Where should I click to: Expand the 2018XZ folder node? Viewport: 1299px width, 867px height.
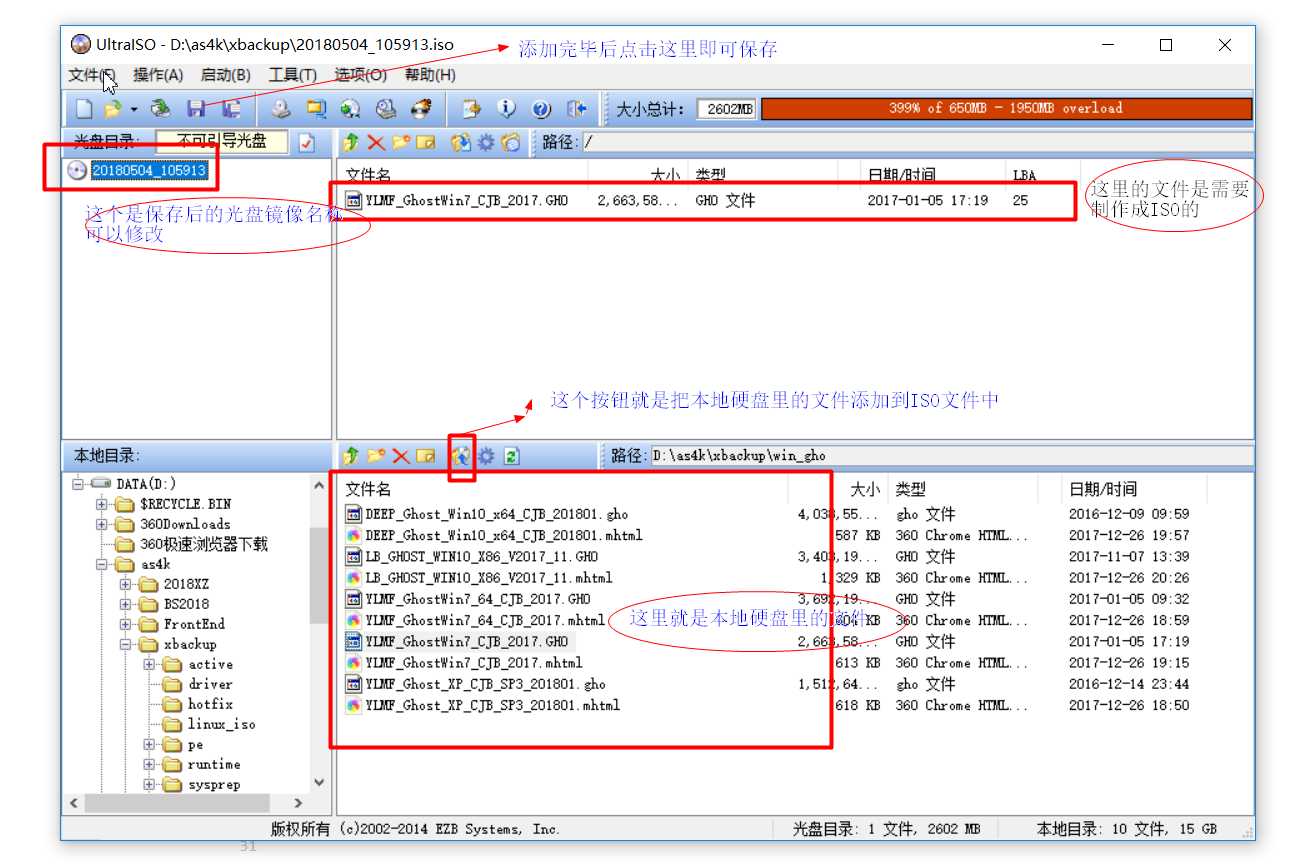(x=125, y=584)
